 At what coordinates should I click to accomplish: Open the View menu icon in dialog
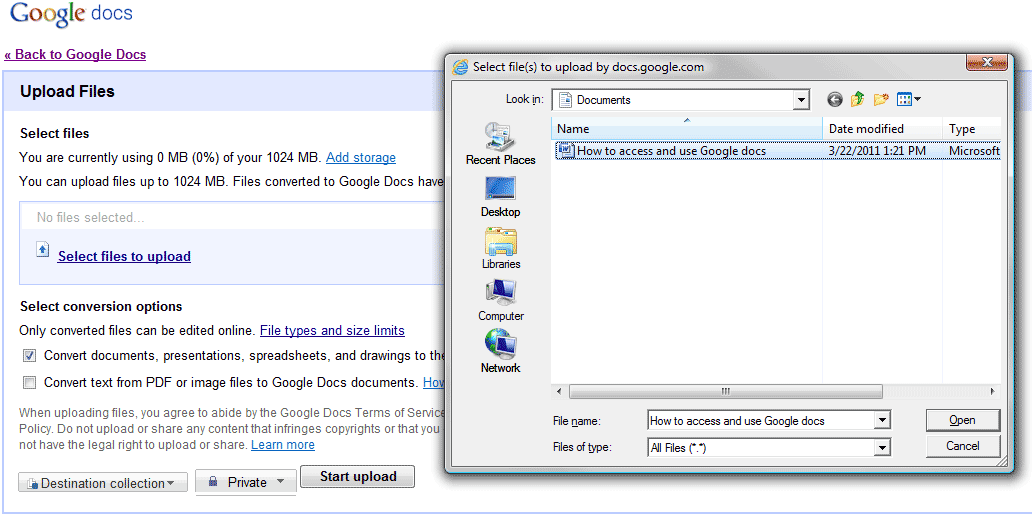tap(909, 100)
